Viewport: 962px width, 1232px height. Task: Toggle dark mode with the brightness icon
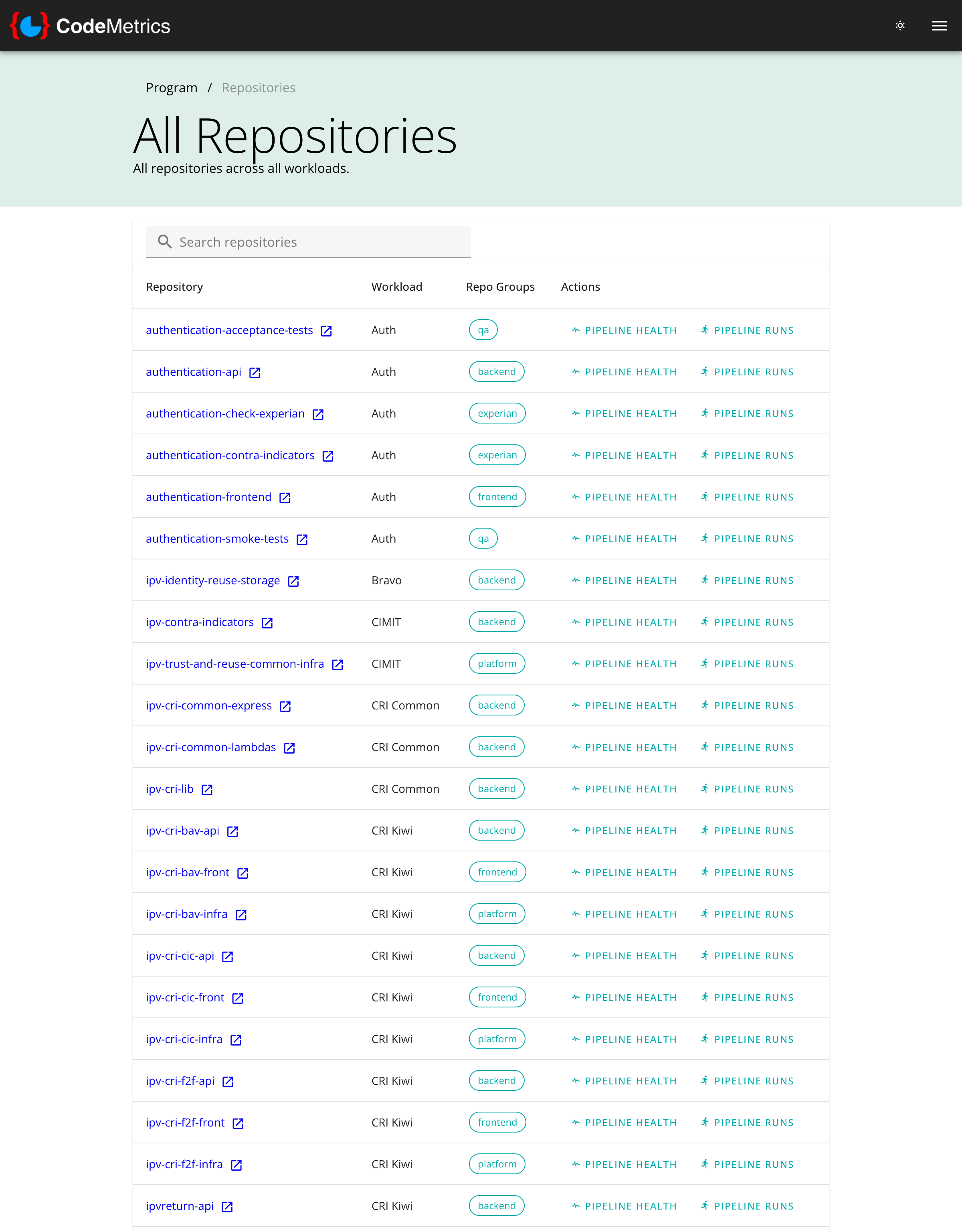901,25
